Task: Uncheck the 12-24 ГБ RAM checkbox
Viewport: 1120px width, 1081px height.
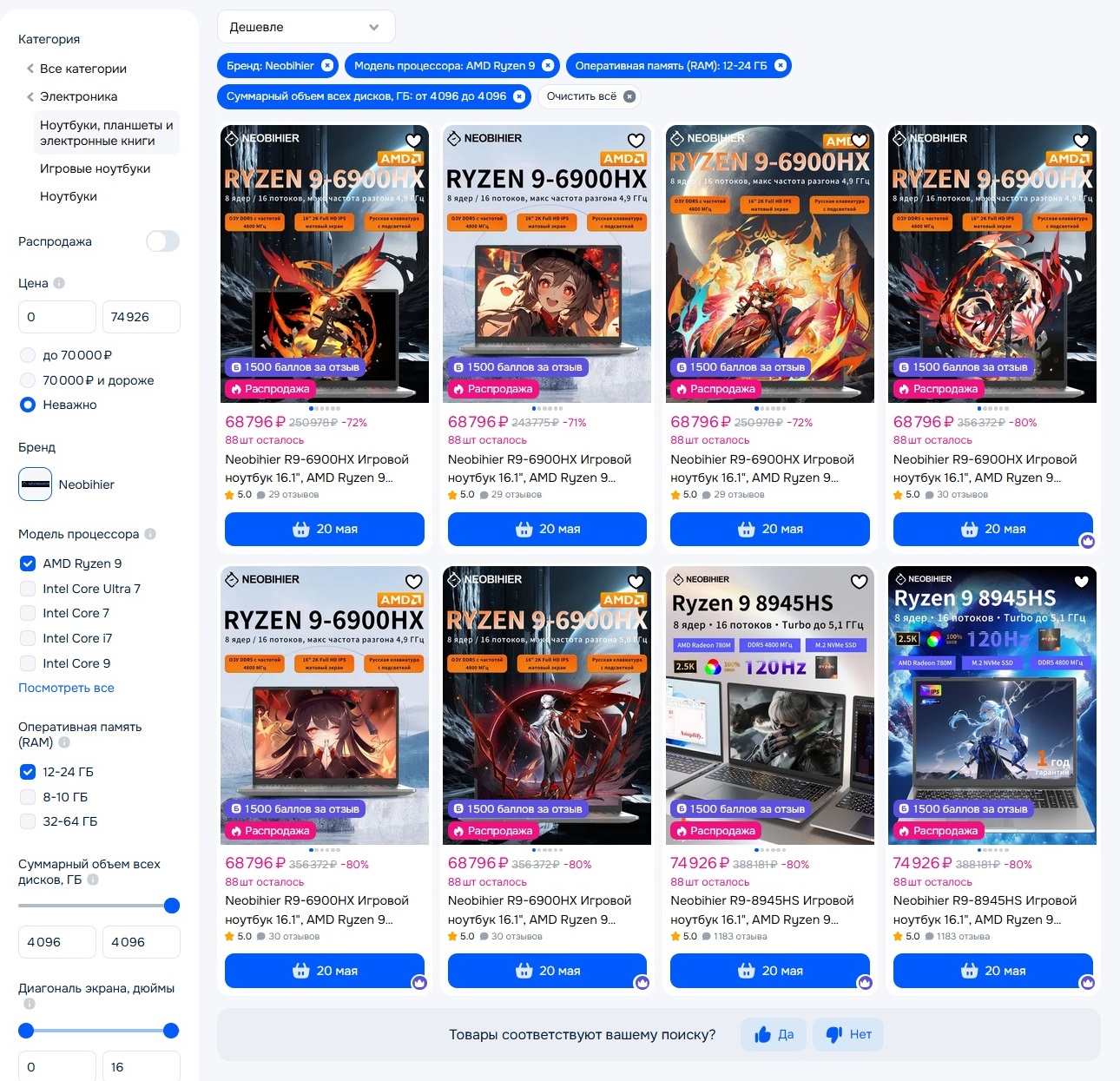Action: coord(28,772)
